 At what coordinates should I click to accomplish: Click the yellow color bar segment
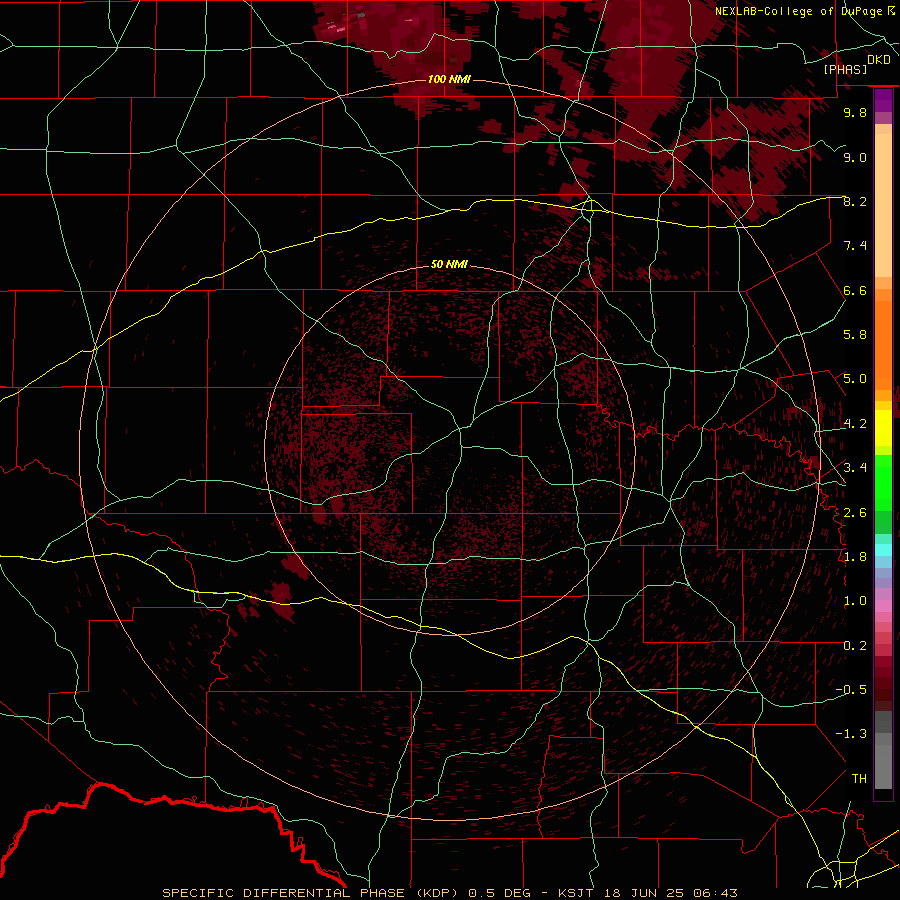(883, 428)
